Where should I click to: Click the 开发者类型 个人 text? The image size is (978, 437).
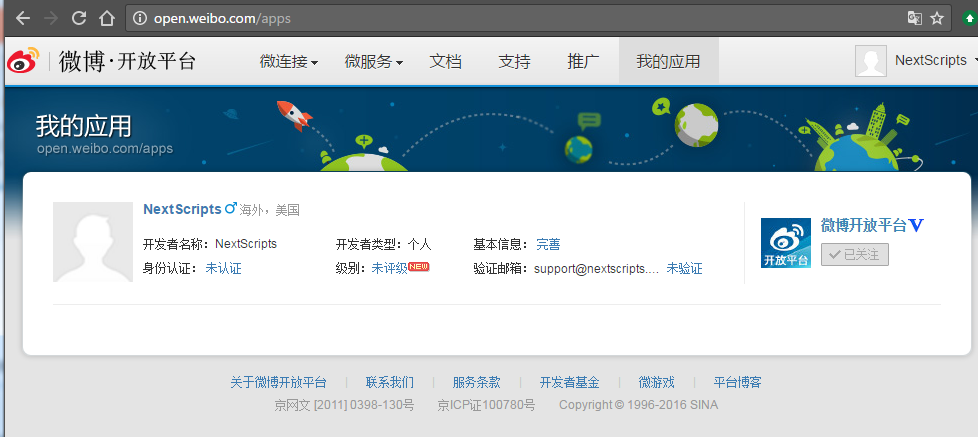[x=384, y=244]
